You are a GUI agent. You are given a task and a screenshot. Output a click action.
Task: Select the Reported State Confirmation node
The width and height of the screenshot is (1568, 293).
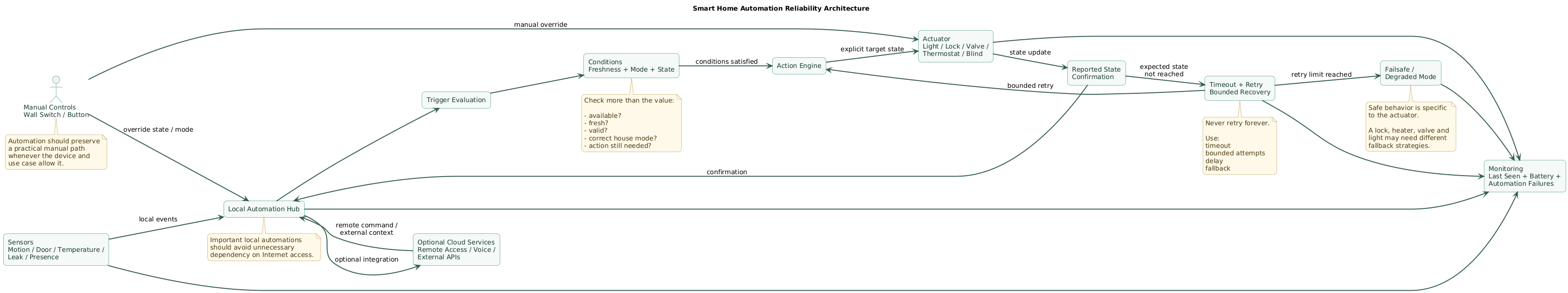tap(1096, 73)
